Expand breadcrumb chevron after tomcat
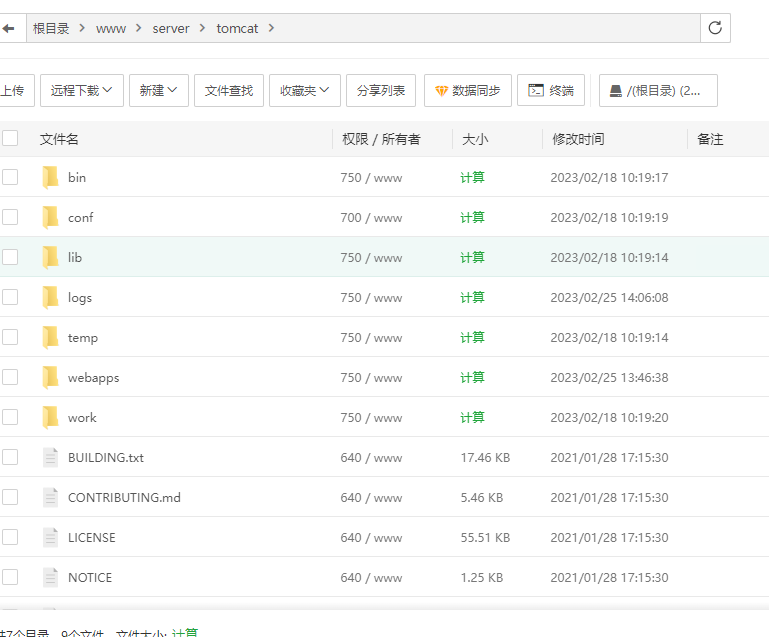 tap(271, 28)
